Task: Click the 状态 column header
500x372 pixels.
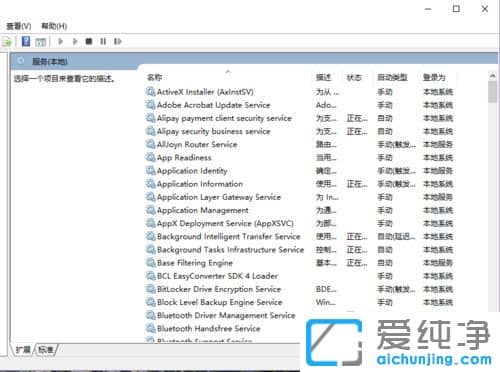Action: (x=354, y=78)
